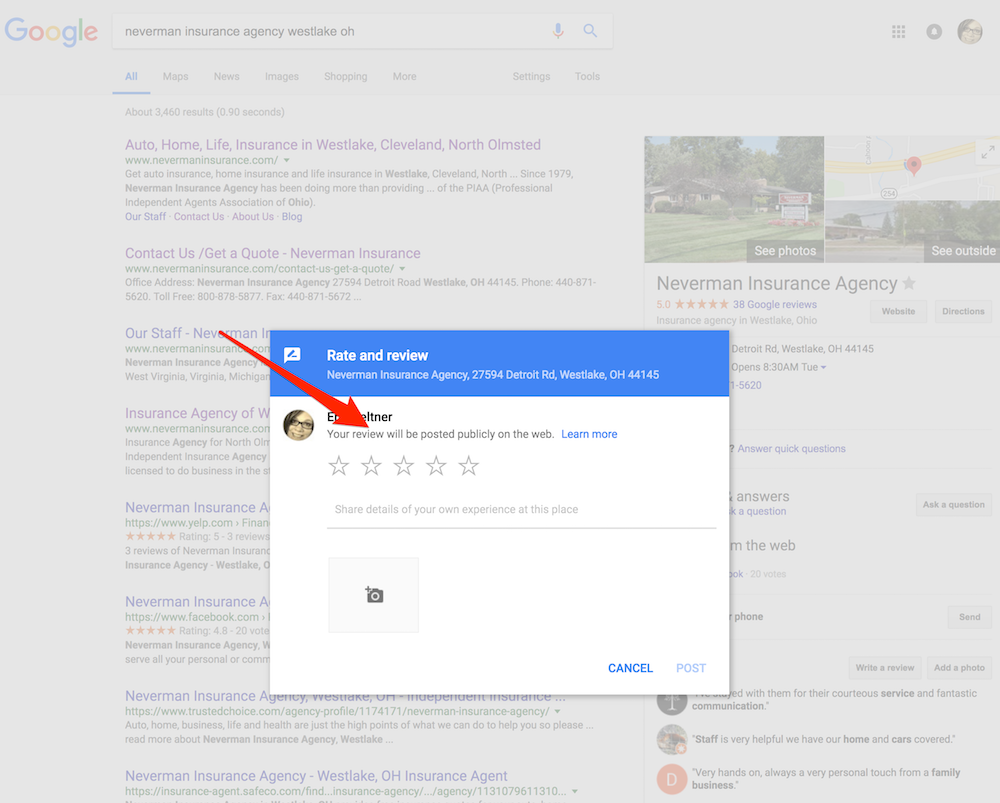Open the Learn more link

pyautogui.click(x=589, y=434)
